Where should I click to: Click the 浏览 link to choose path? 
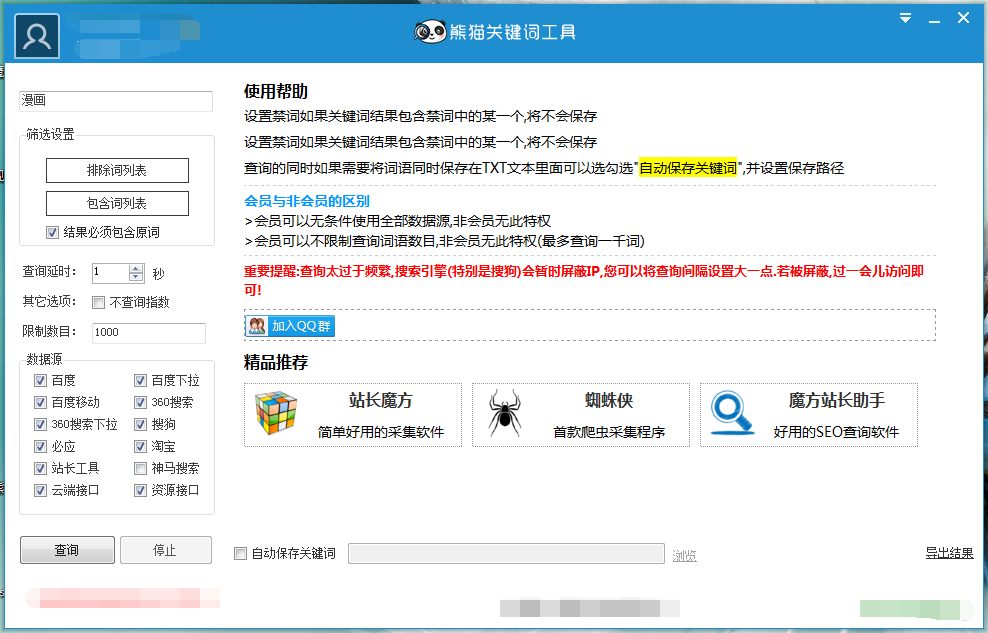[x=684, y=556]
